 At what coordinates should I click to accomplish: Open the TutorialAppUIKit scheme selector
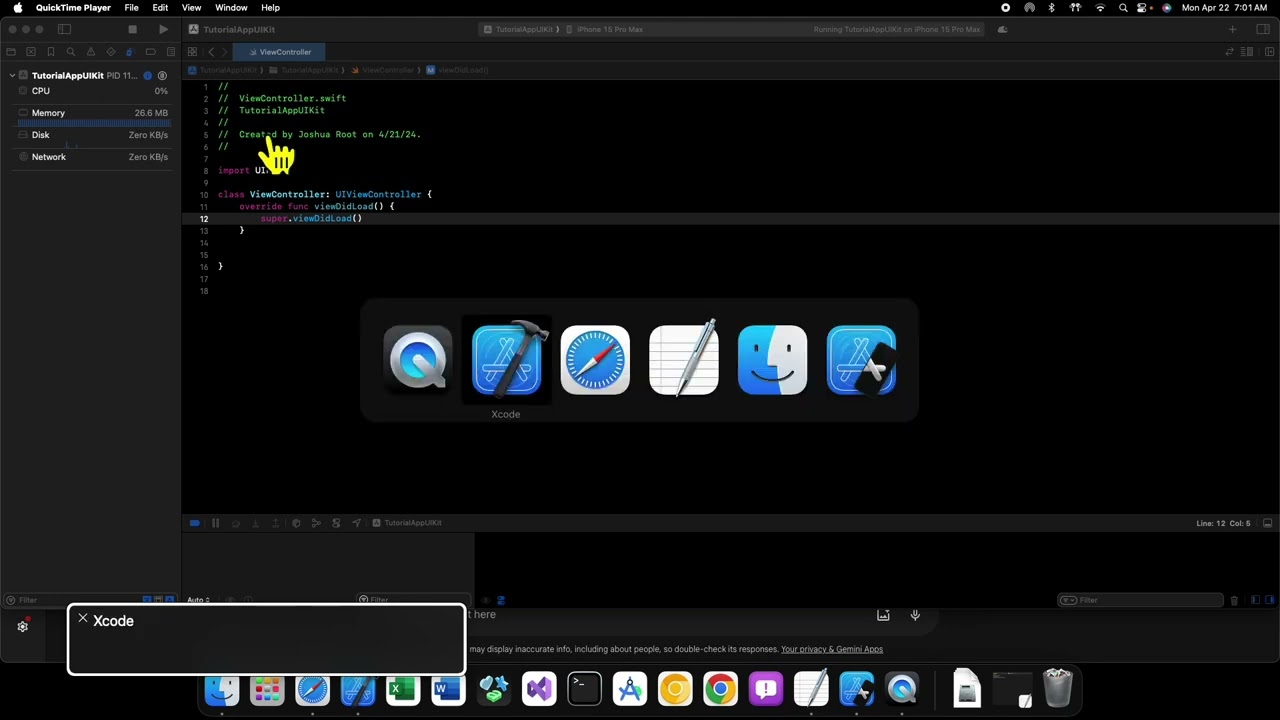pyautogui.click(x=518, y=29)
